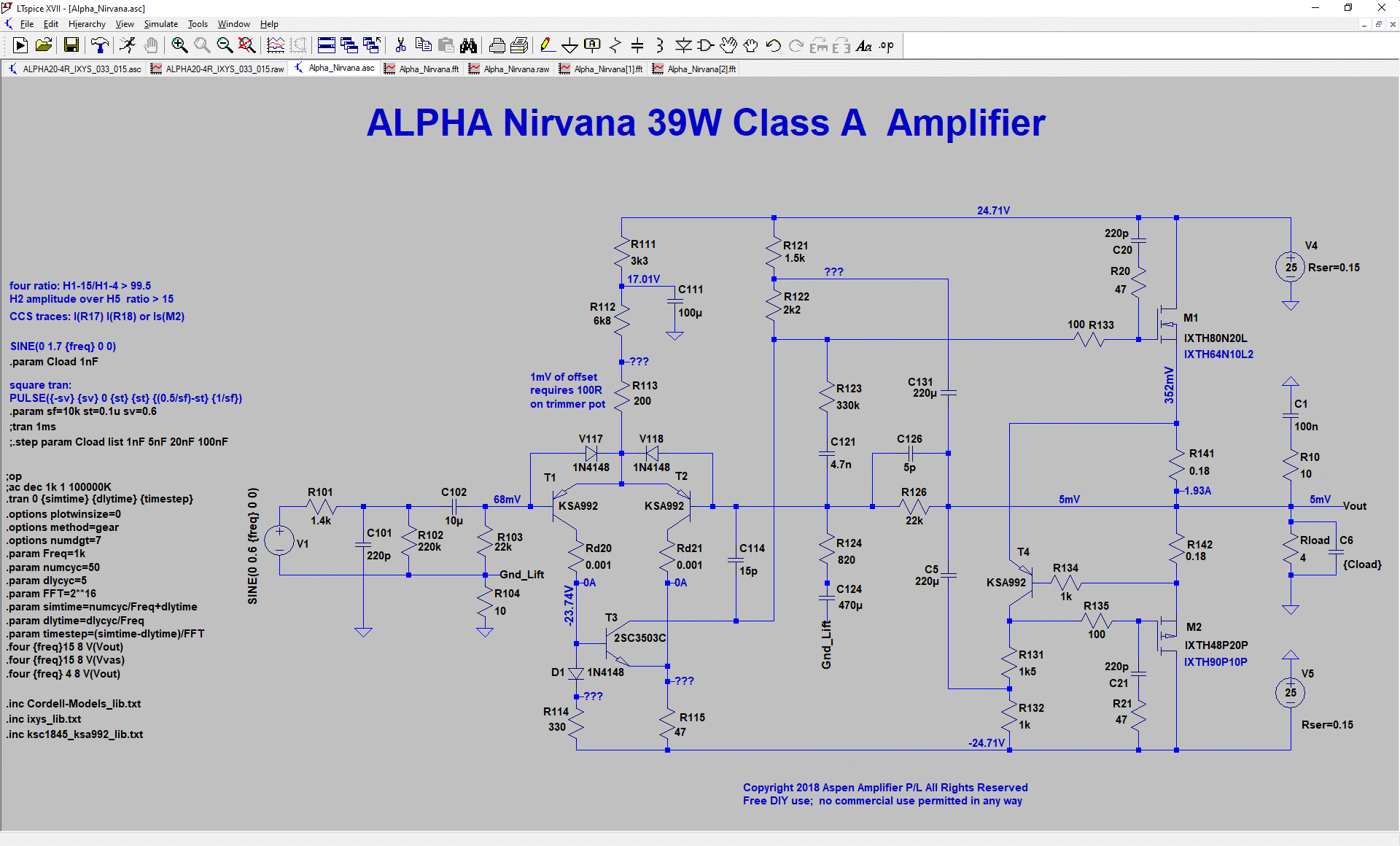Open Print Setup printer icon
This screenshot has width=1400, height=846.
pos(497,46)
